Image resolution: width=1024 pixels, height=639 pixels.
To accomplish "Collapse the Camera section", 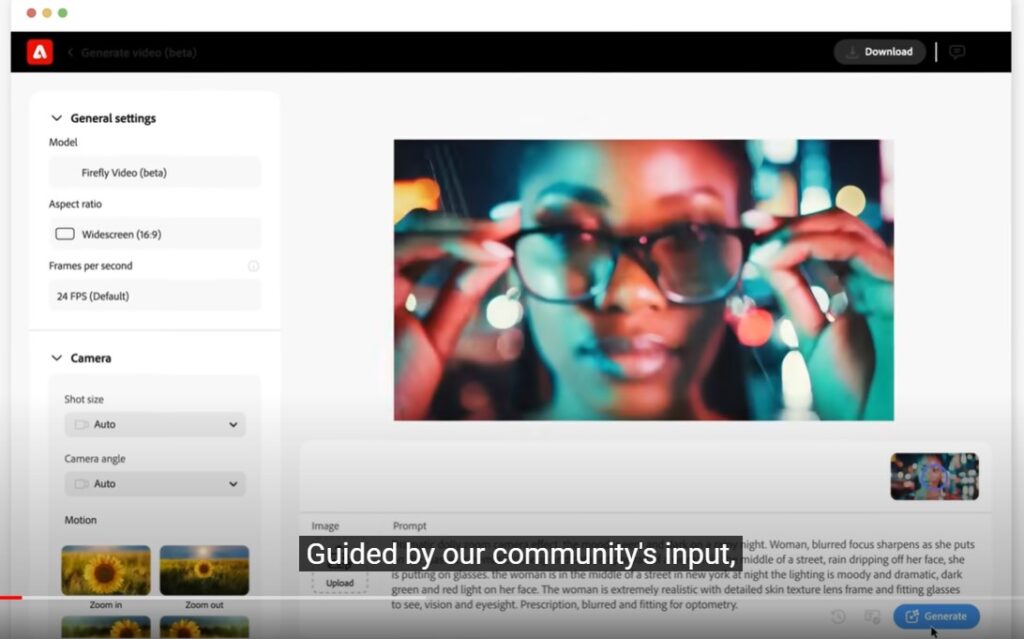I will [x=56, y=358].
